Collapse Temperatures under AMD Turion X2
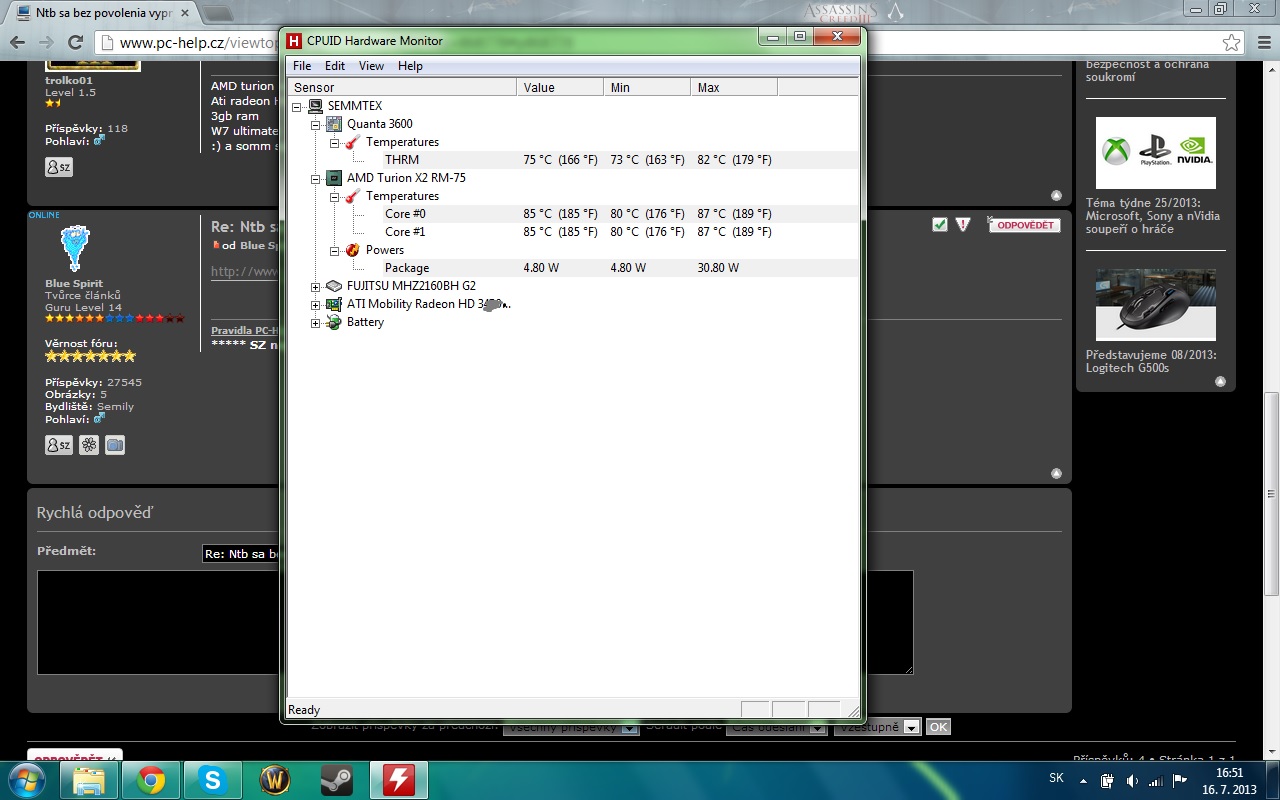1280x800 pixels. tap(335, 196)
